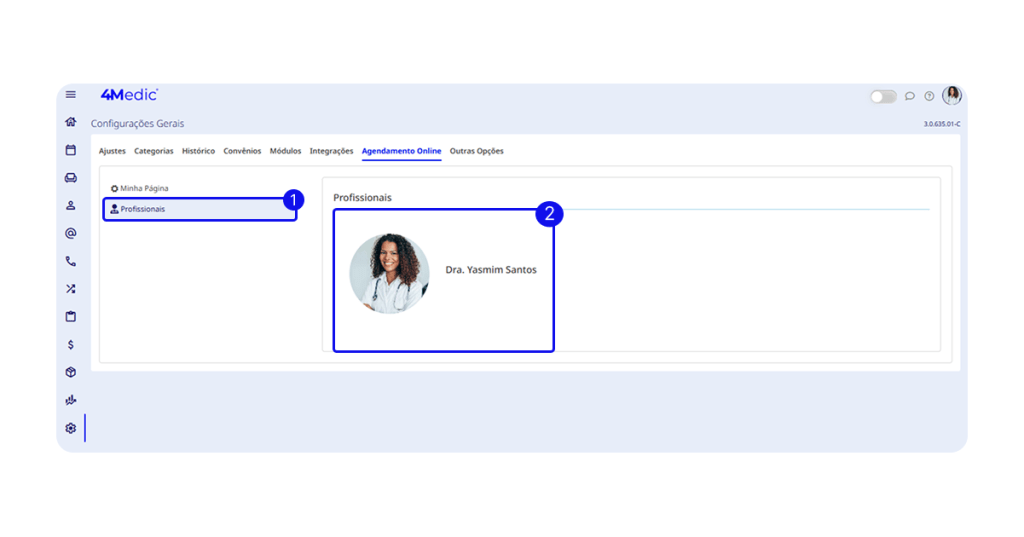Open the user avatar profile menu
The height and width of the screenshot is (537, 1024).
click(952, 96)
